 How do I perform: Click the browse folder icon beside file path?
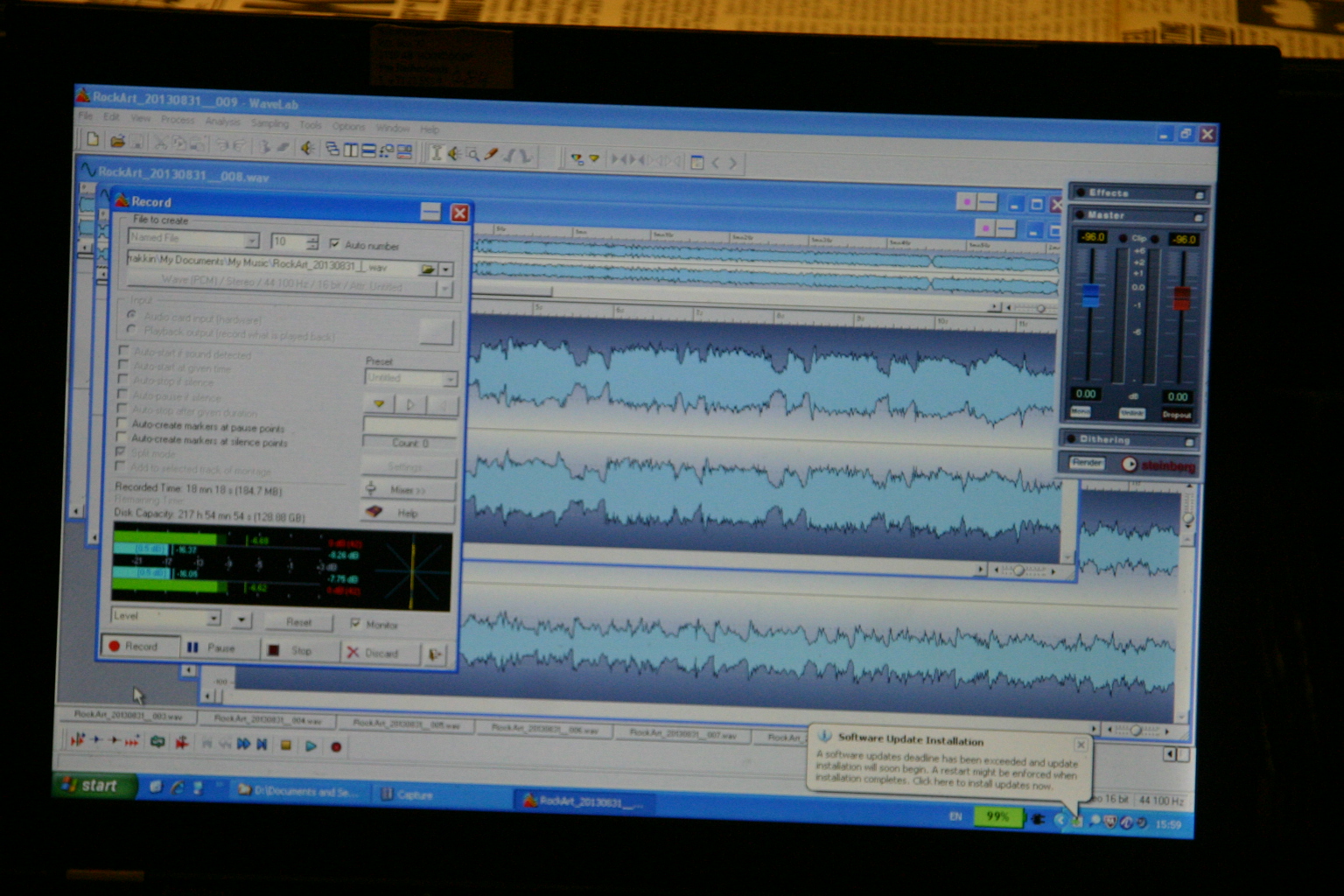[x=427, y=269]
